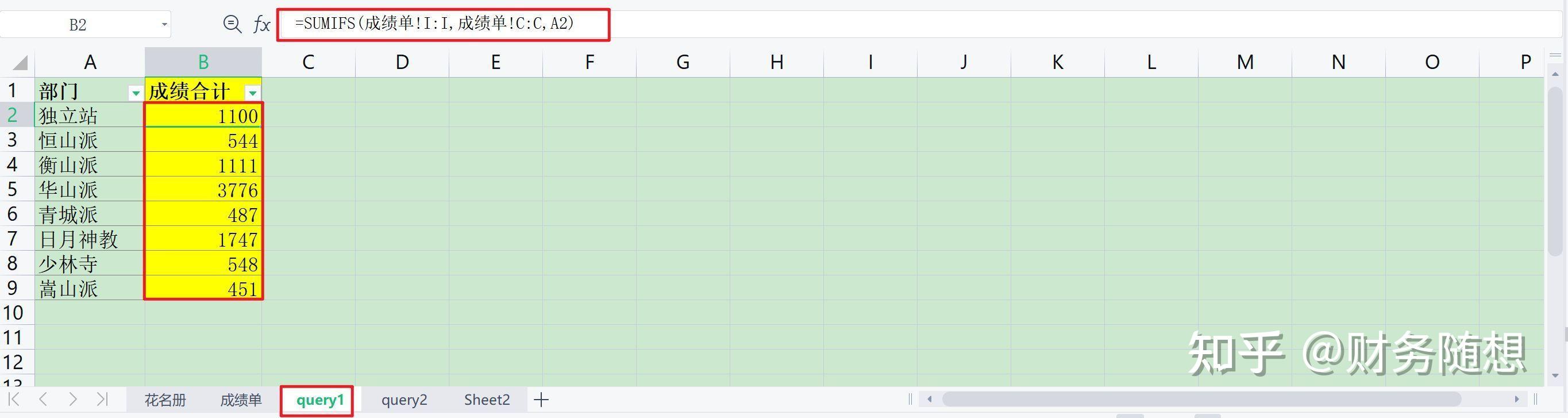
Task: Click the zoom magnifier icon beside formula bar
Action: click(x=232, y=24)
